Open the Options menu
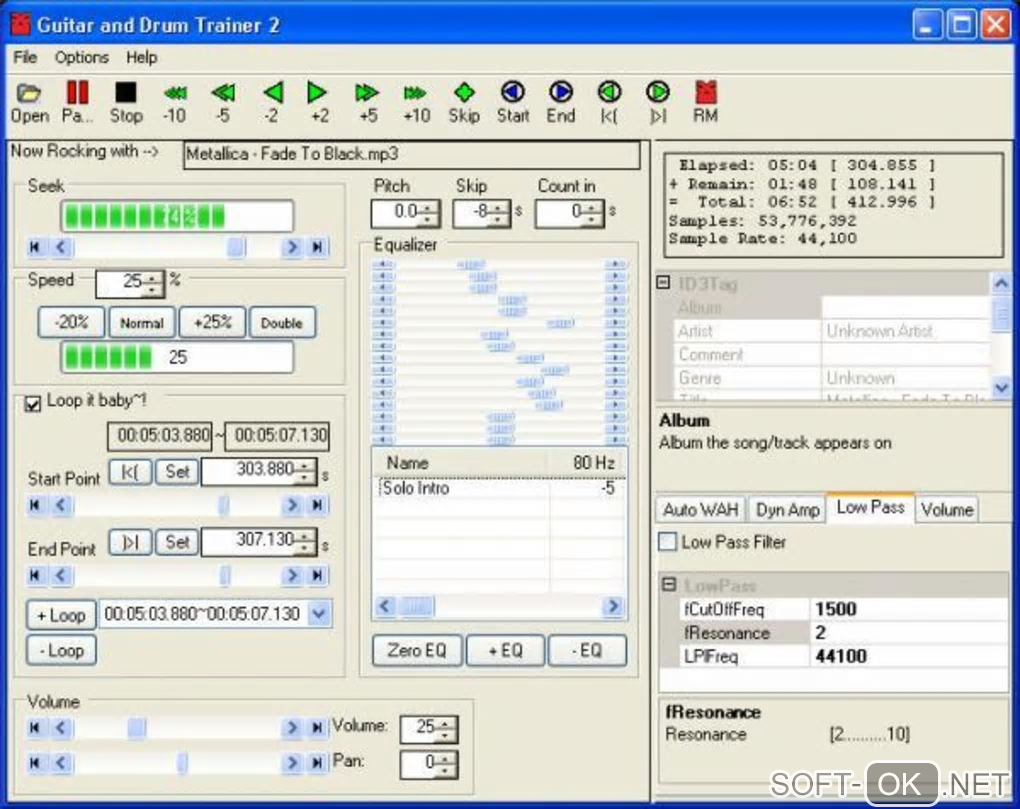This screenshot has width=1020, height=809. tap(81, 57)
